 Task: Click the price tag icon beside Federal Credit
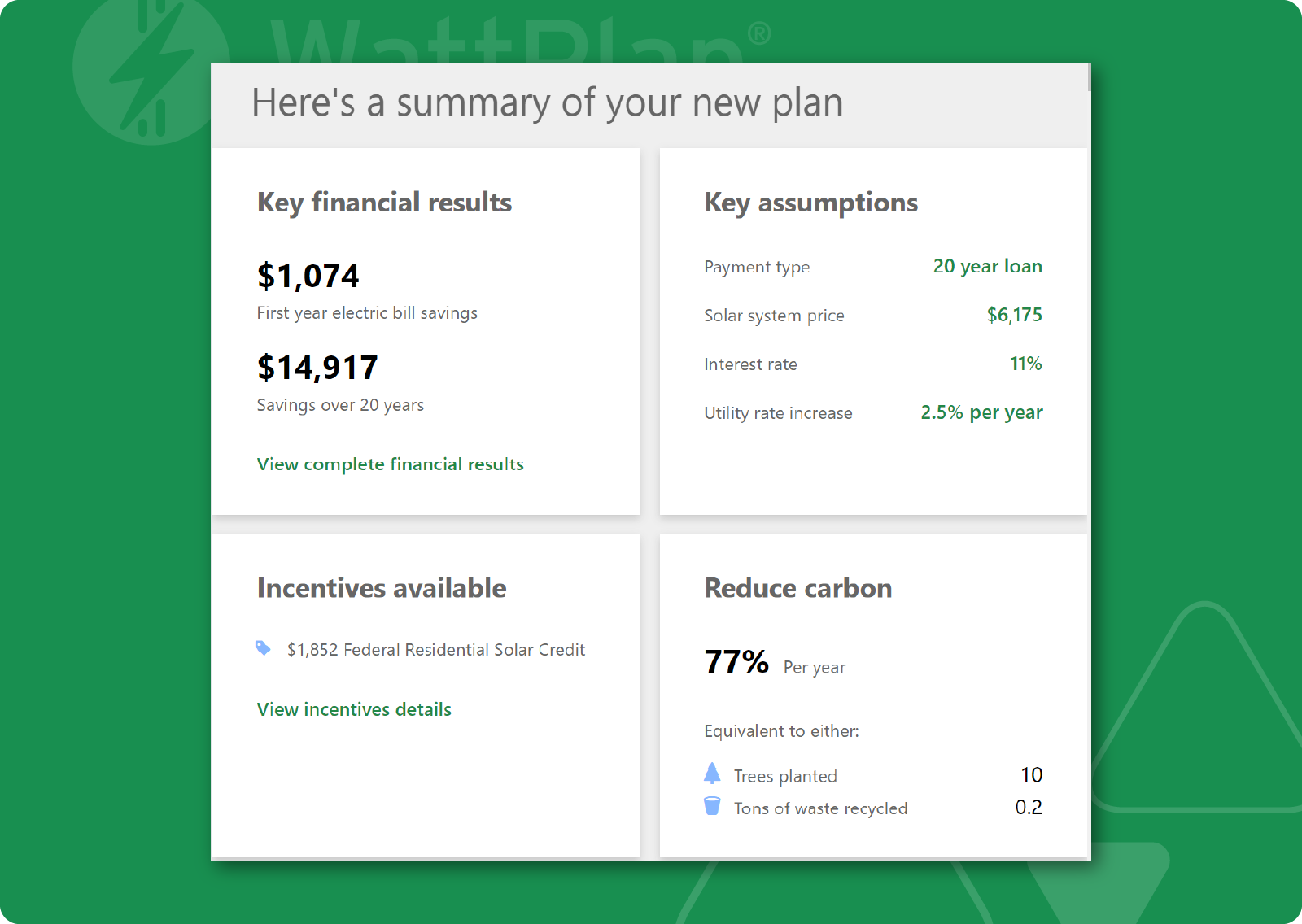(263, 648)
